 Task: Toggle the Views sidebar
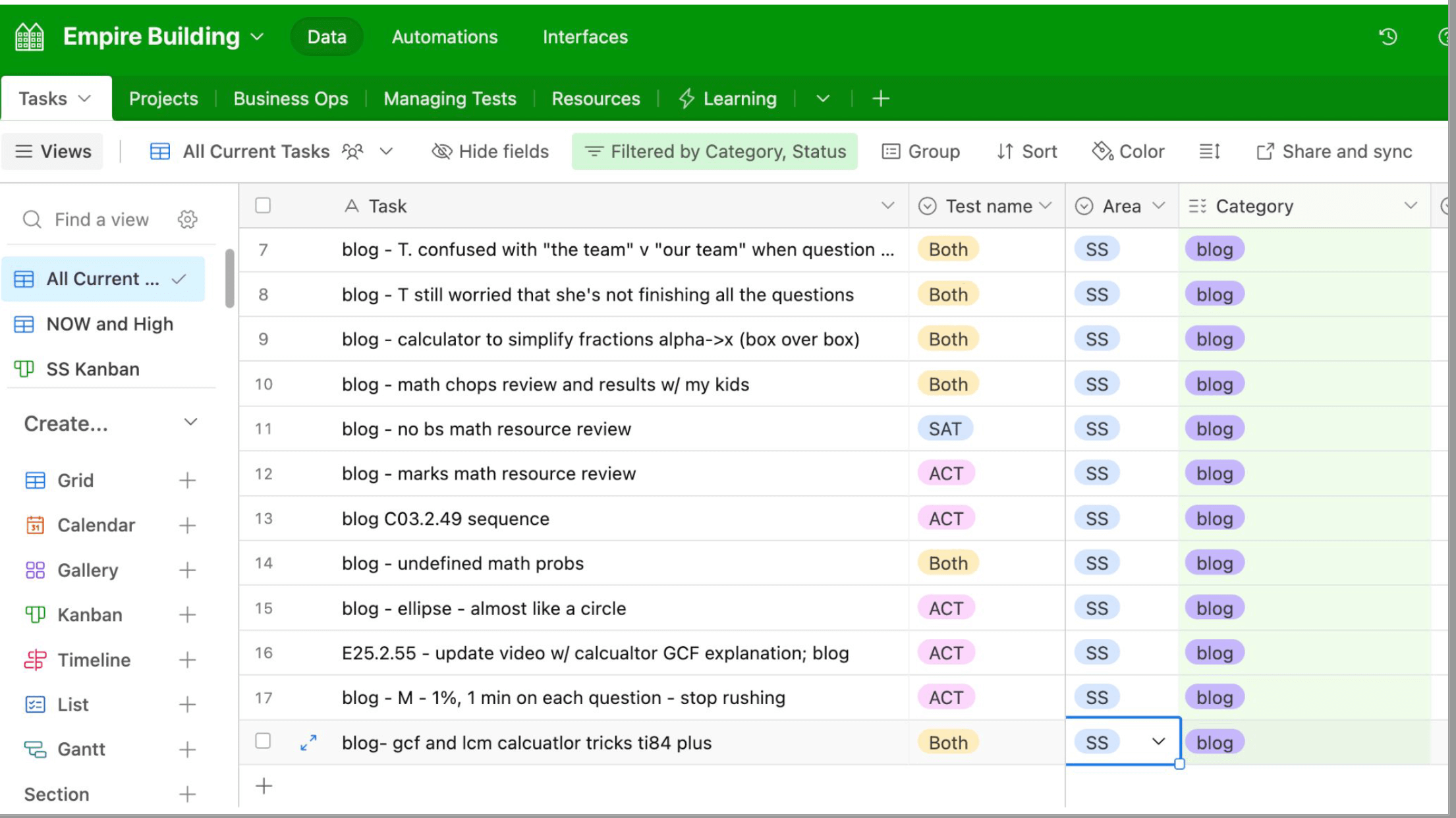pos(53,151)
